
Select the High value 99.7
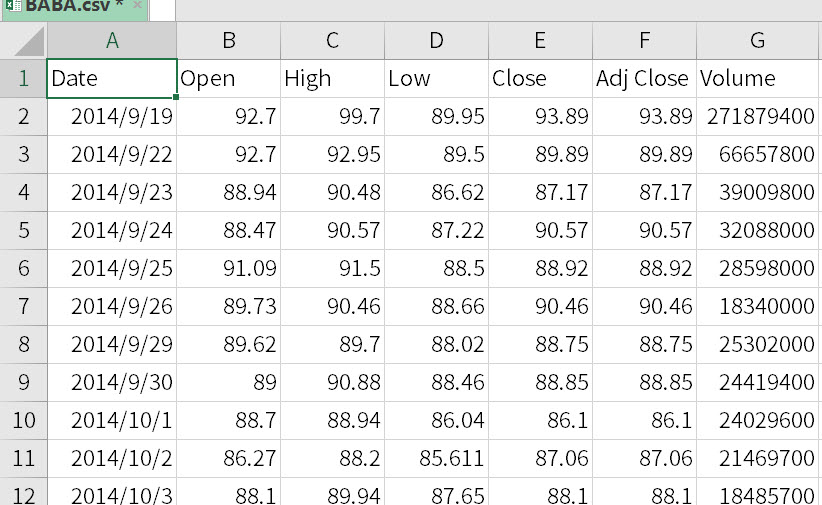333,116
